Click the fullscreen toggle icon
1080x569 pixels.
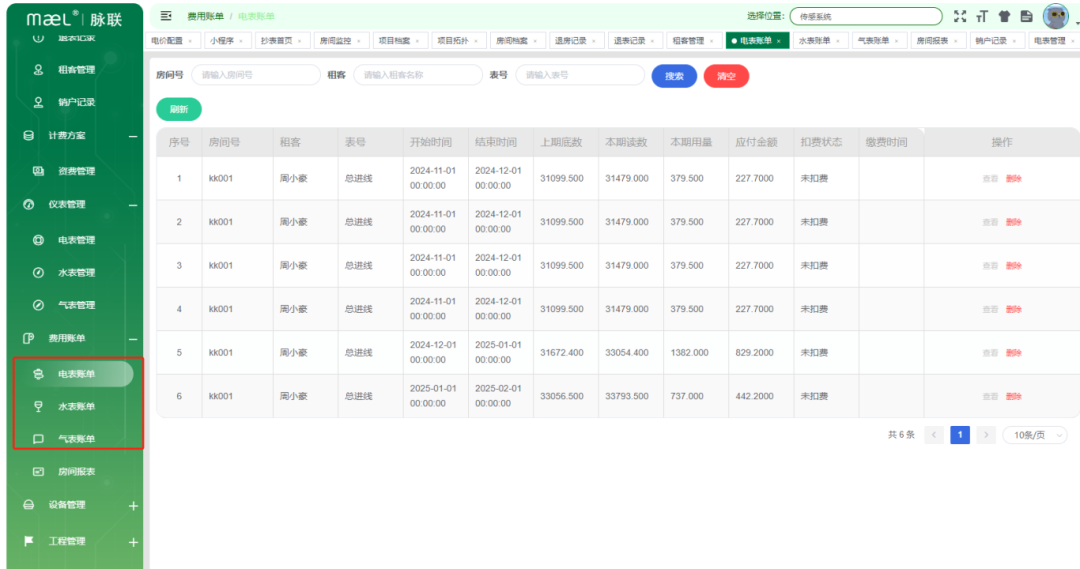click(960, 16)
